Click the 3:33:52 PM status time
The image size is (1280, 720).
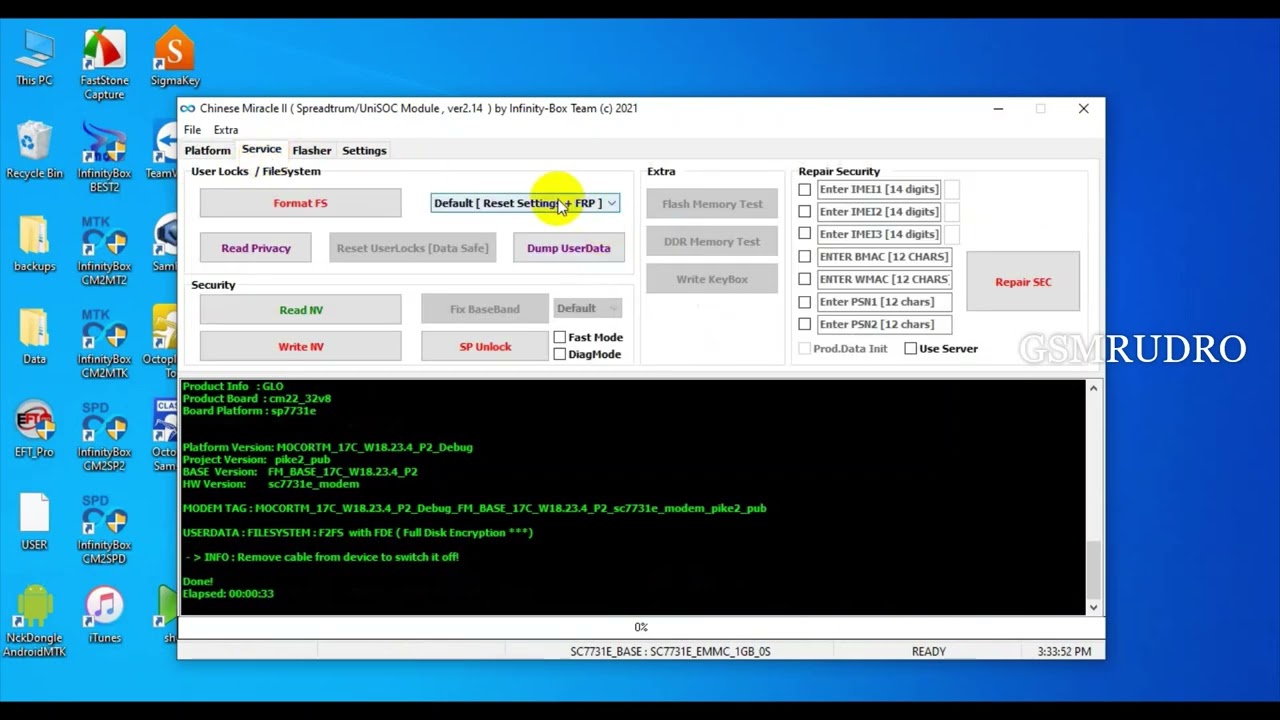point(1064,651)
